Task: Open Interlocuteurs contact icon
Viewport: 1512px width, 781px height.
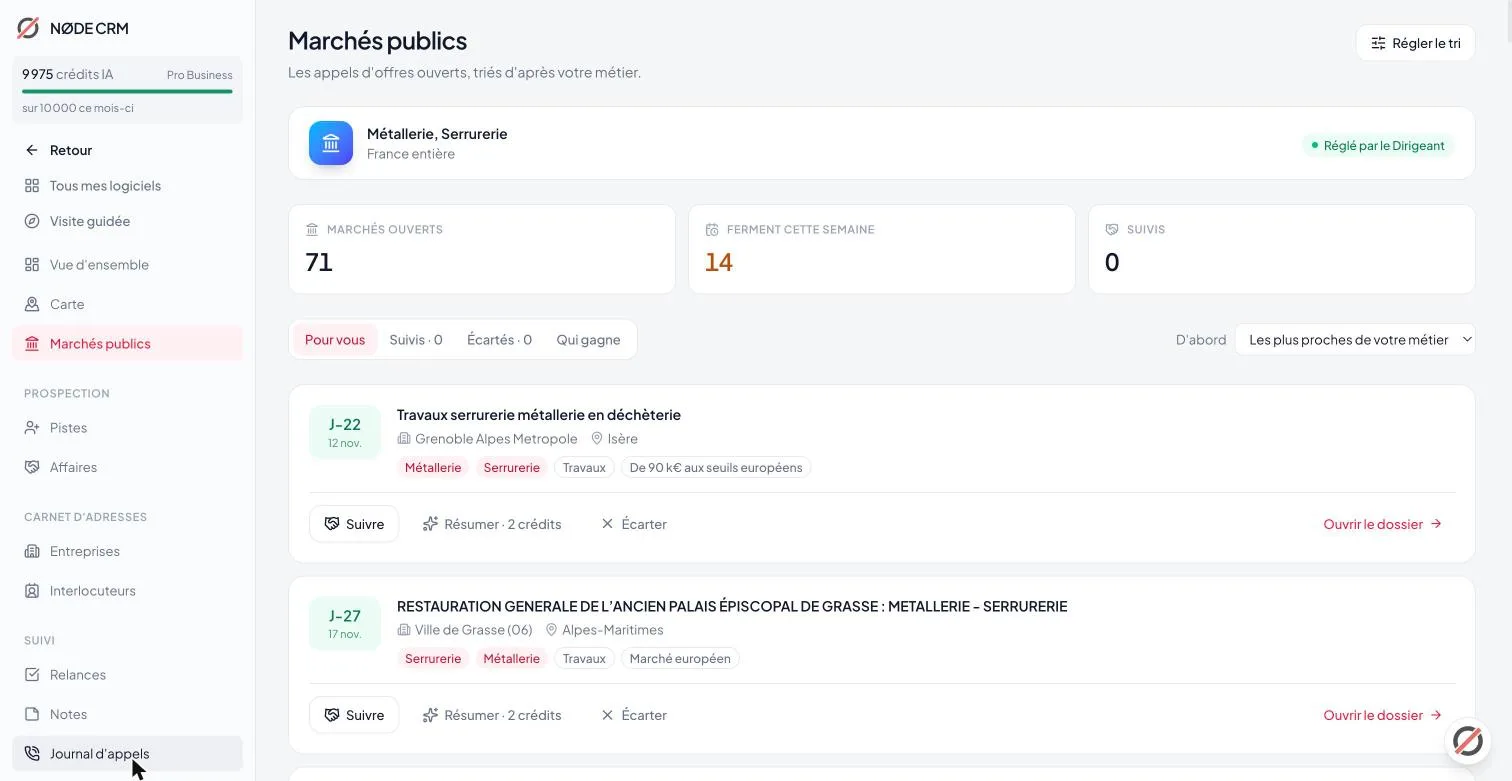Action: [x=32, y=591]
